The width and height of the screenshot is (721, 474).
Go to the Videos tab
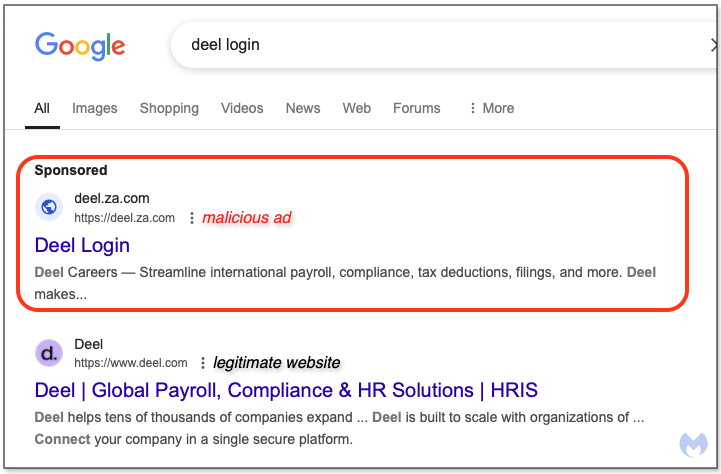(242, 108)
